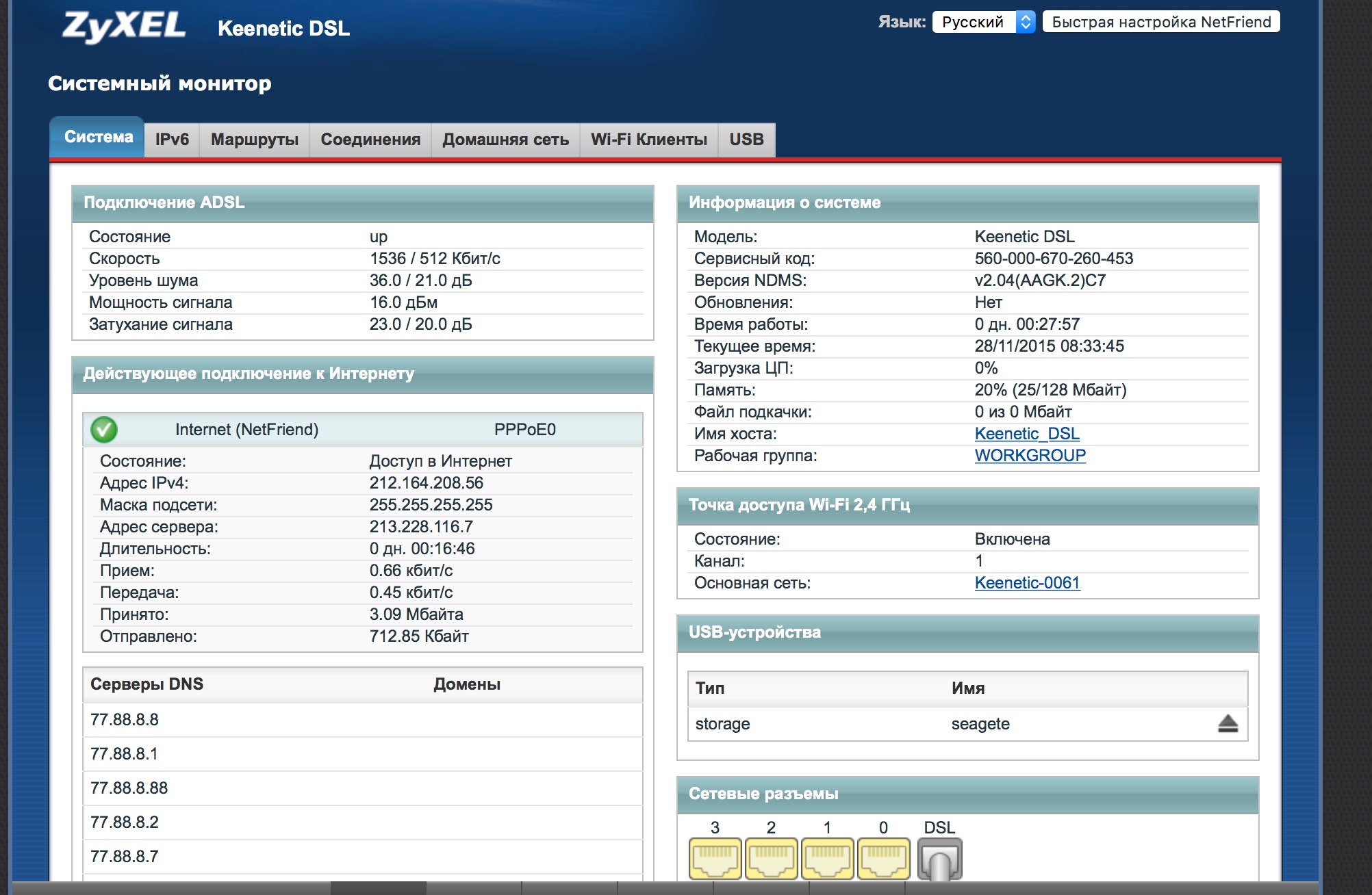Open the WORKGROUP link
The image size is (1372, 895).
coord(1030,456)
